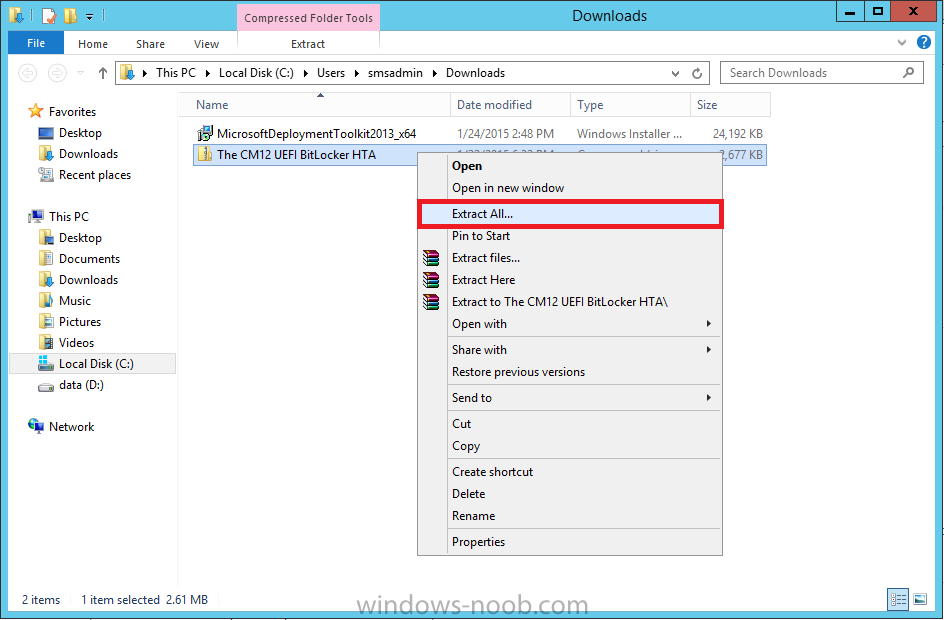Click the search magnifier icon
This screenshot has width=944, height=620.
tap(908, 73)
